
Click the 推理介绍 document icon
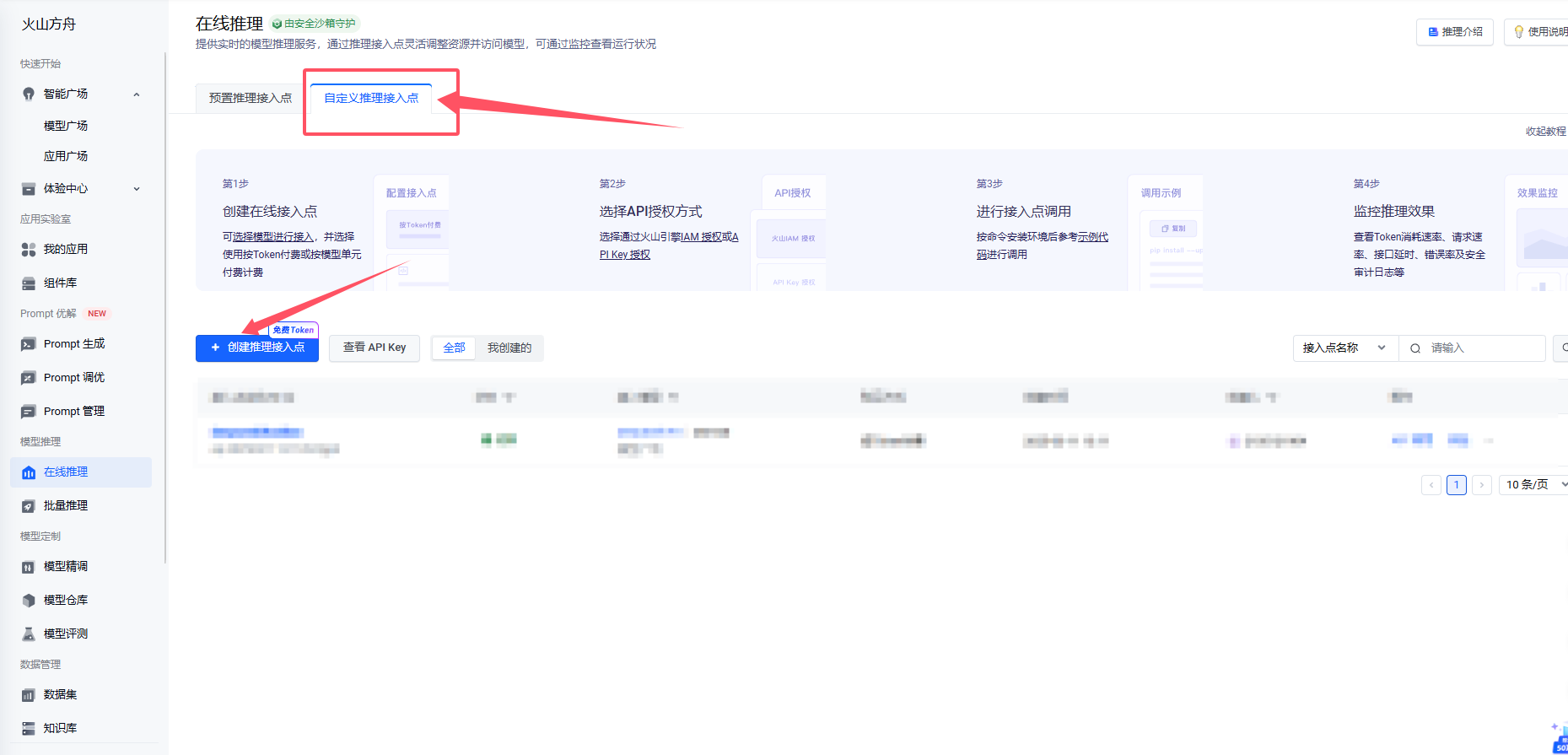(1433, 32)
